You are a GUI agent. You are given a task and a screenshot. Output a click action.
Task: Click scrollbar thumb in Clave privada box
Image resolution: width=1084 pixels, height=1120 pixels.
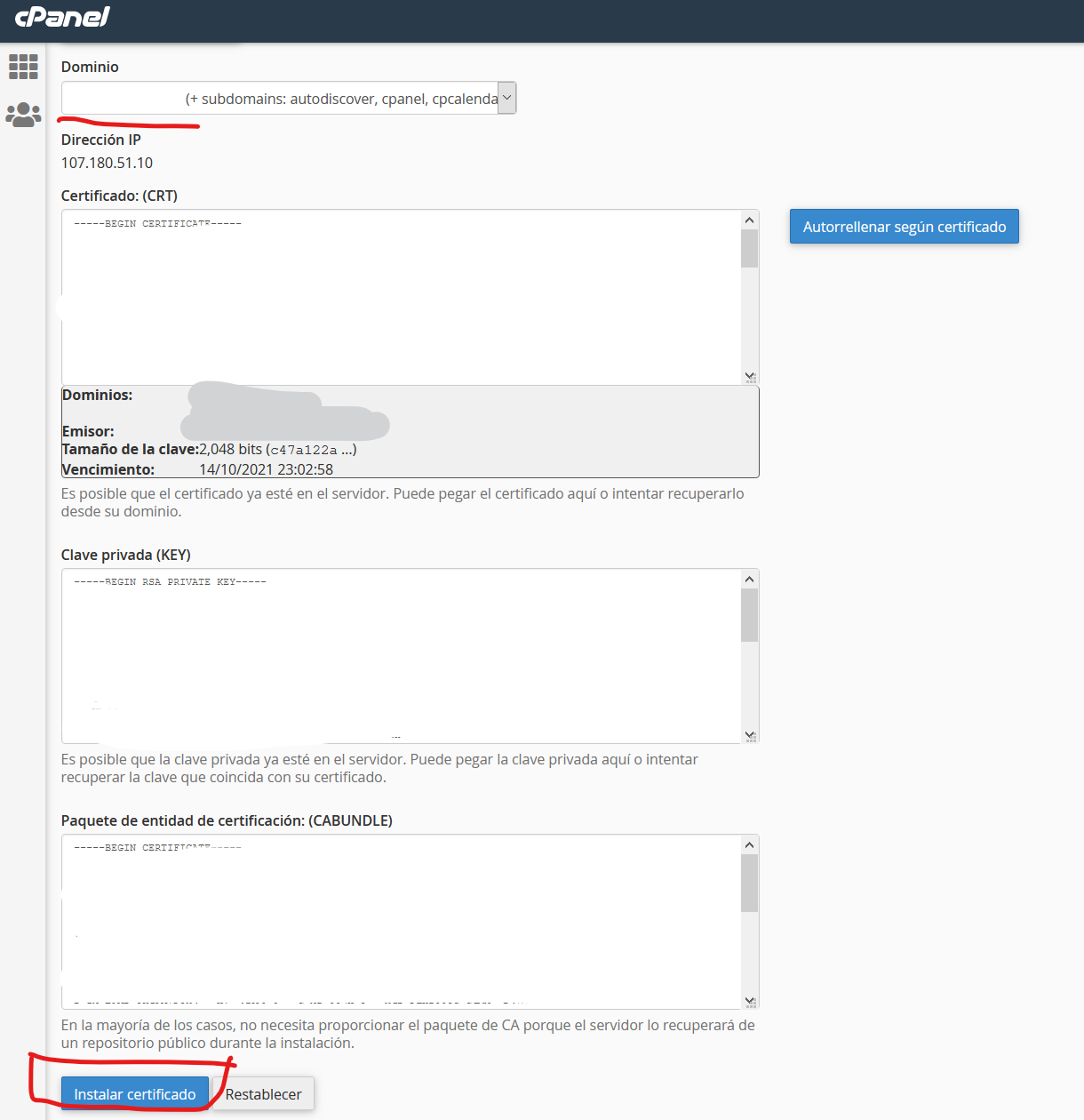(749, 615)
